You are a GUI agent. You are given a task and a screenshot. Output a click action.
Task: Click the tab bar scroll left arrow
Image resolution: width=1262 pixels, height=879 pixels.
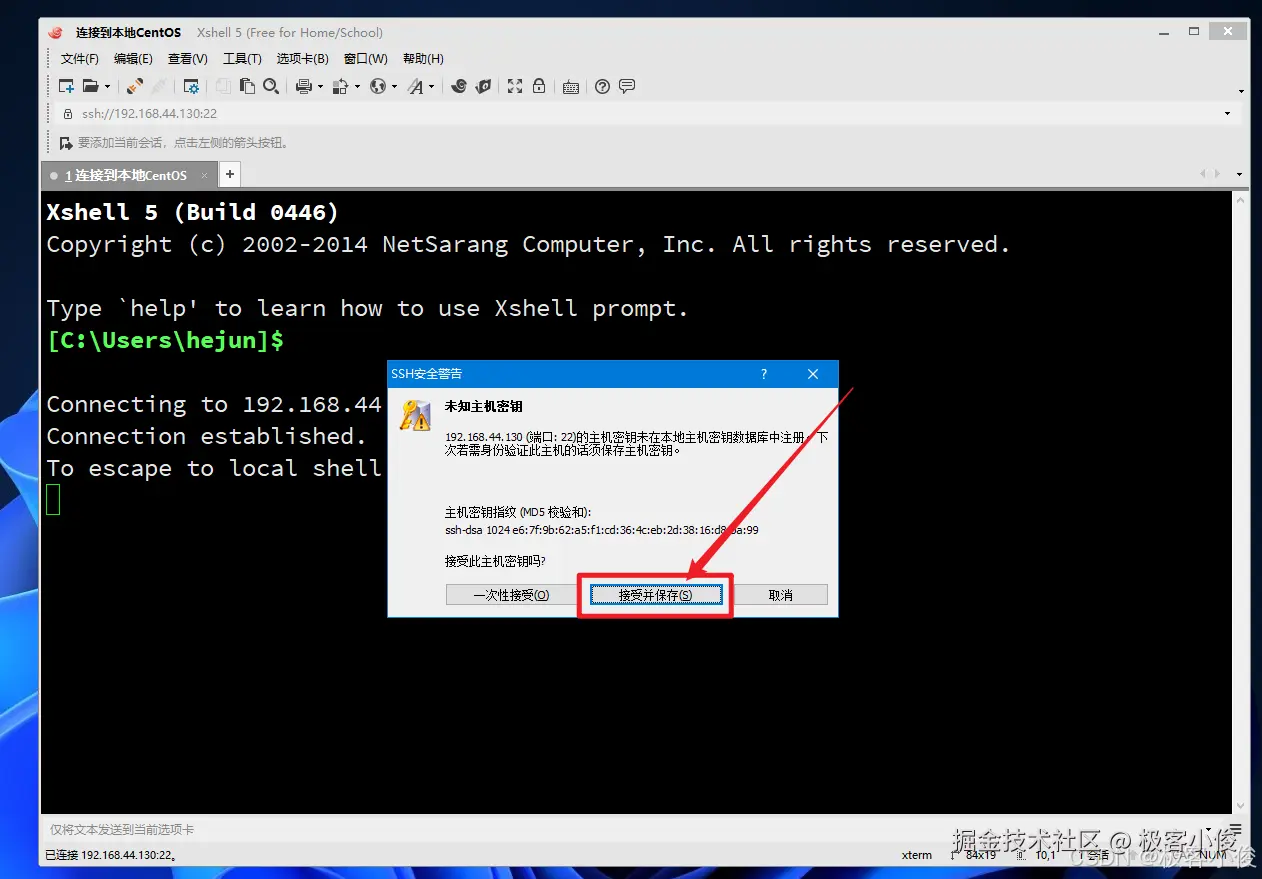[x=1203, y=175]
